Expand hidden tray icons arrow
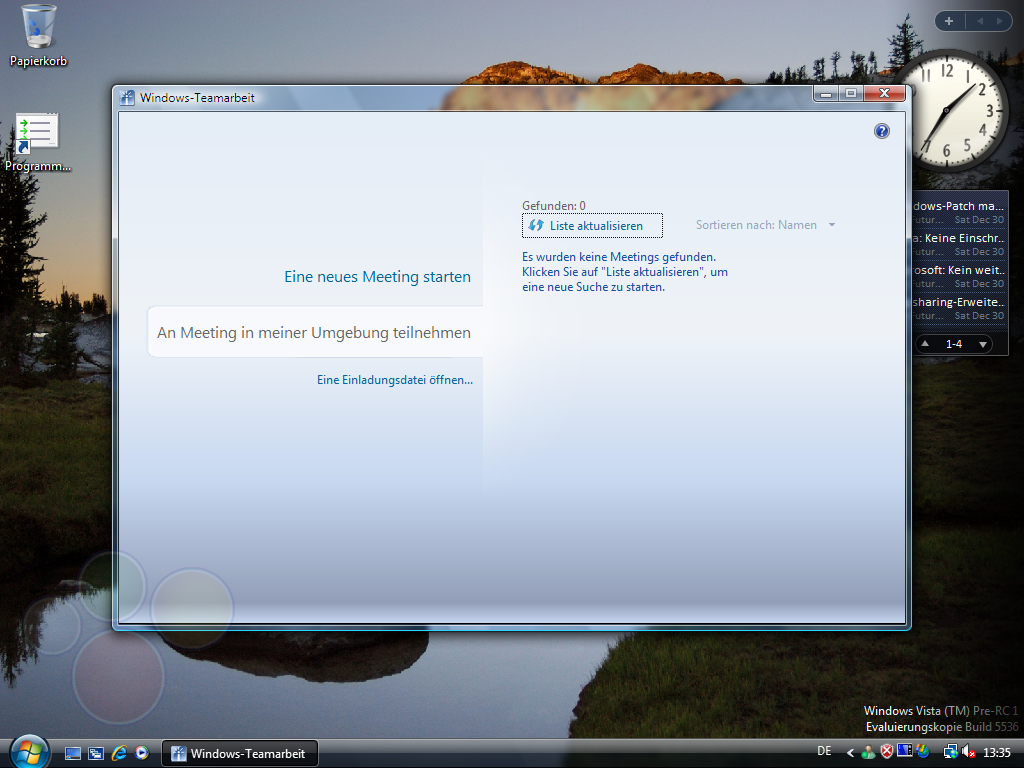 [x=850, y=753]
